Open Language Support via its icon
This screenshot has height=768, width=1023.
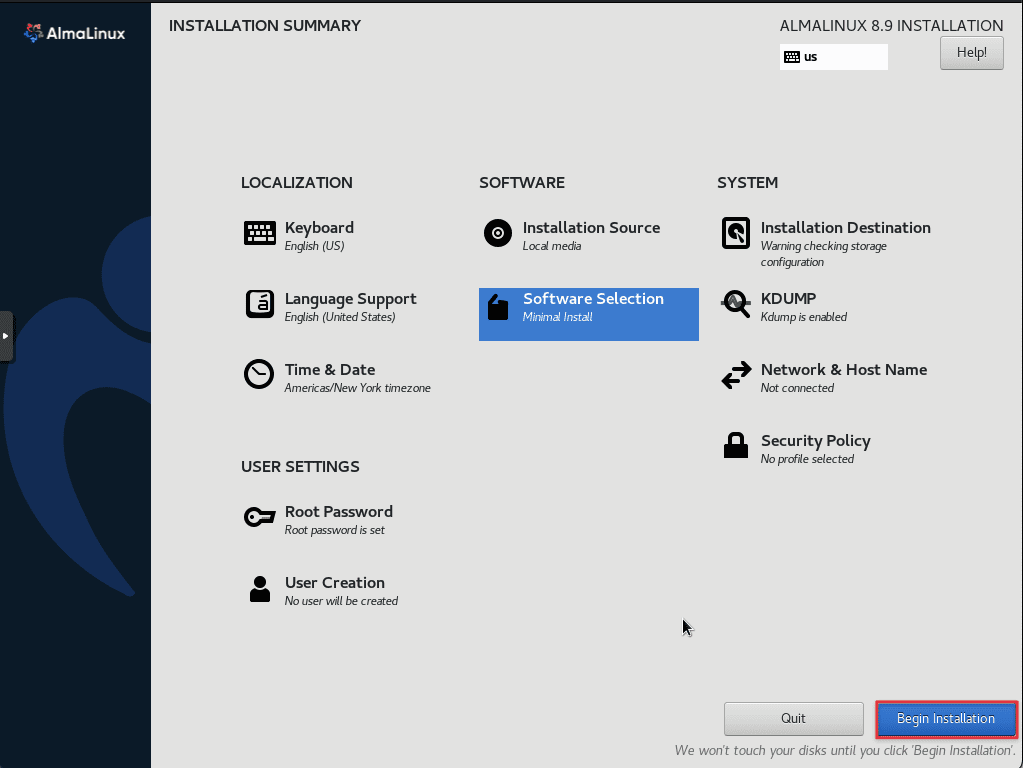[260, 305]
